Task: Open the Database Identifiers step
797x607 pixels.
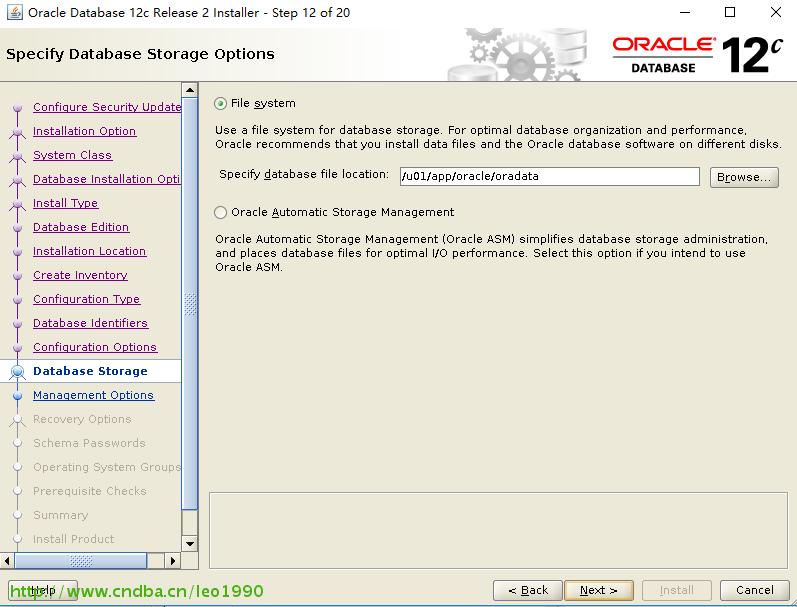Action: tap(90, 323)
